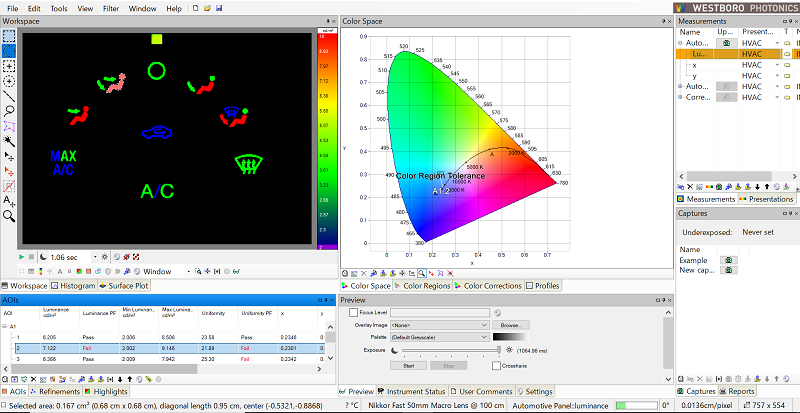Viewport: 800px width, 413px height.
Task: Open the Profiles tab
Action: pyautogui.click(x=543, y=286)
